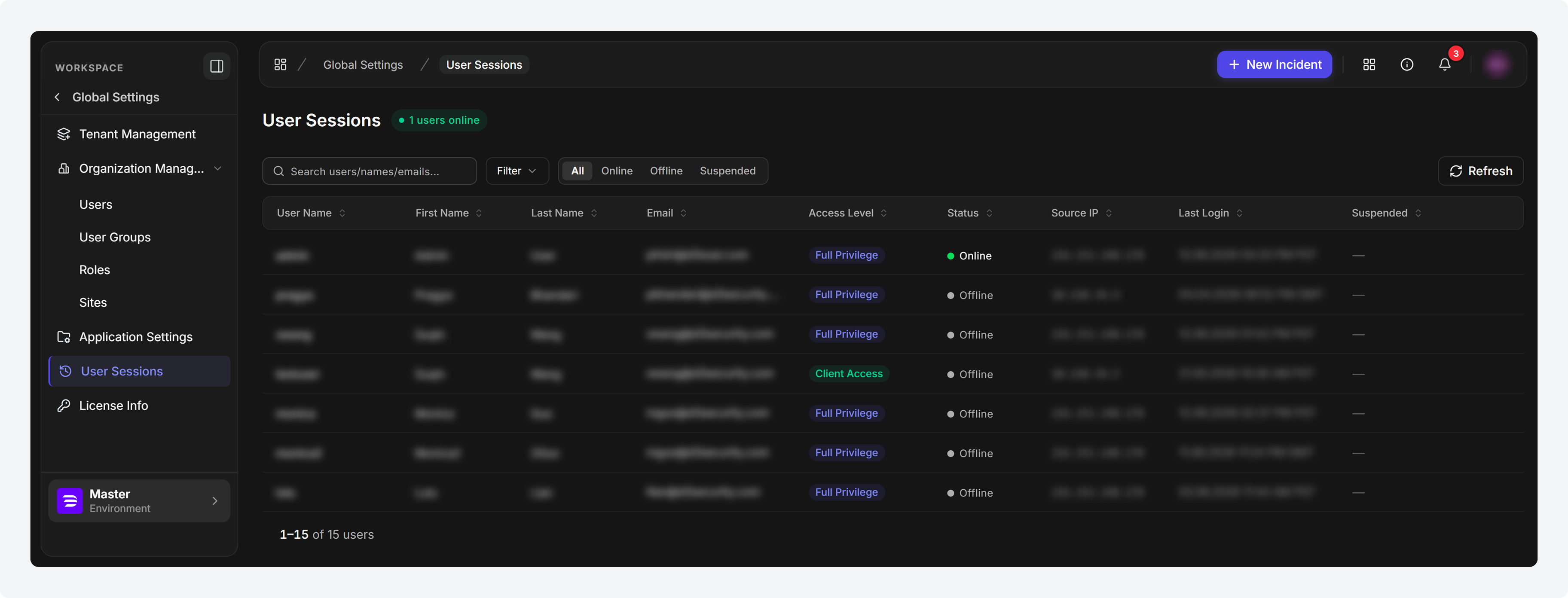Click the License Info key icon

[x=63, y=406]
